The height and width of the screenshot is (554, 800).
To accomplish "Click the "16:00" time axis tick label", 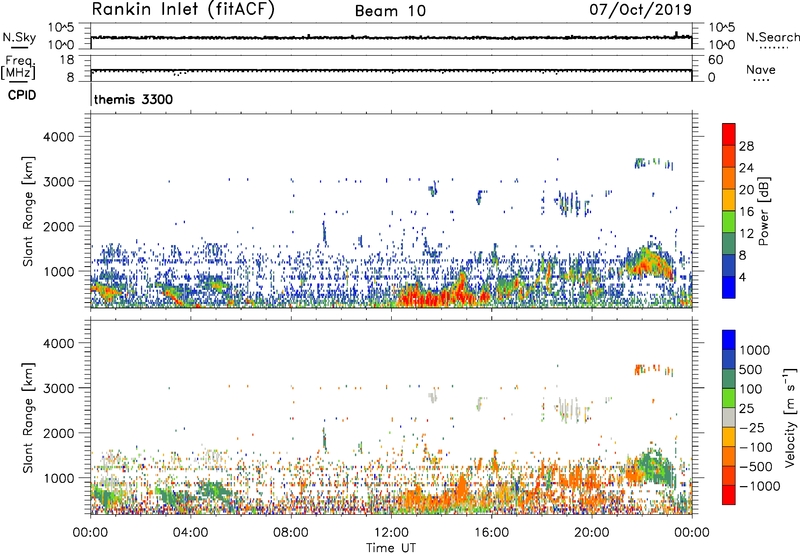I will (x=491, y=533).
